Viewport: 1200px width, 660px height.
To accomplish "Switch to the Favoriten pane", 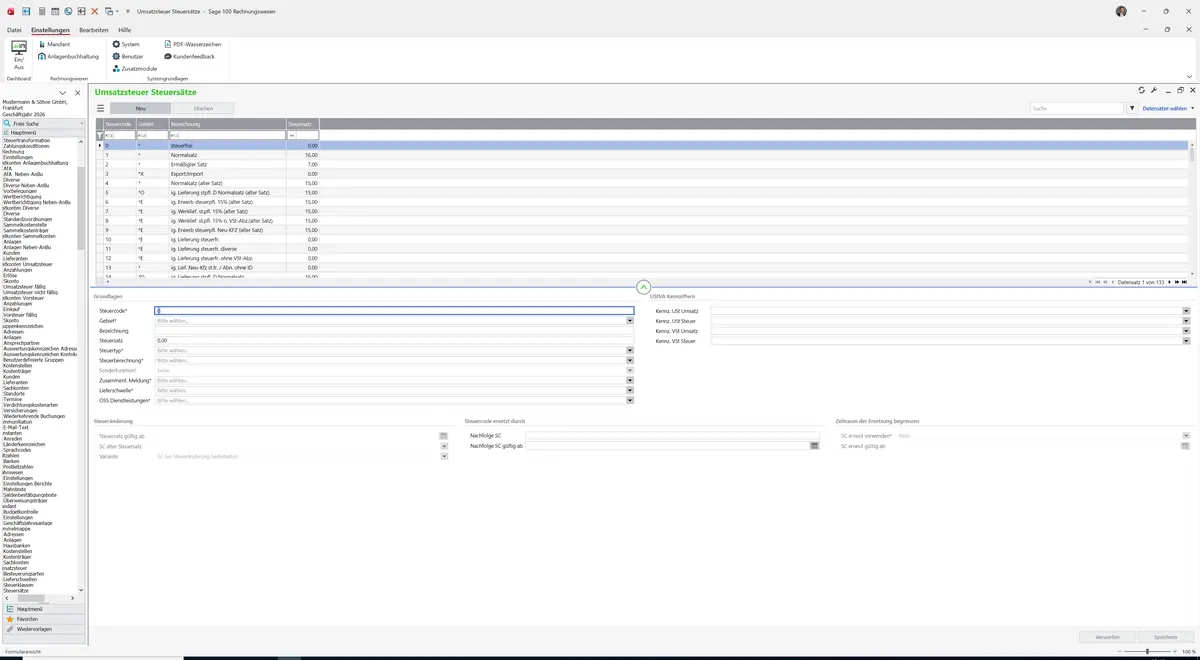I will (x=44, y=619).
